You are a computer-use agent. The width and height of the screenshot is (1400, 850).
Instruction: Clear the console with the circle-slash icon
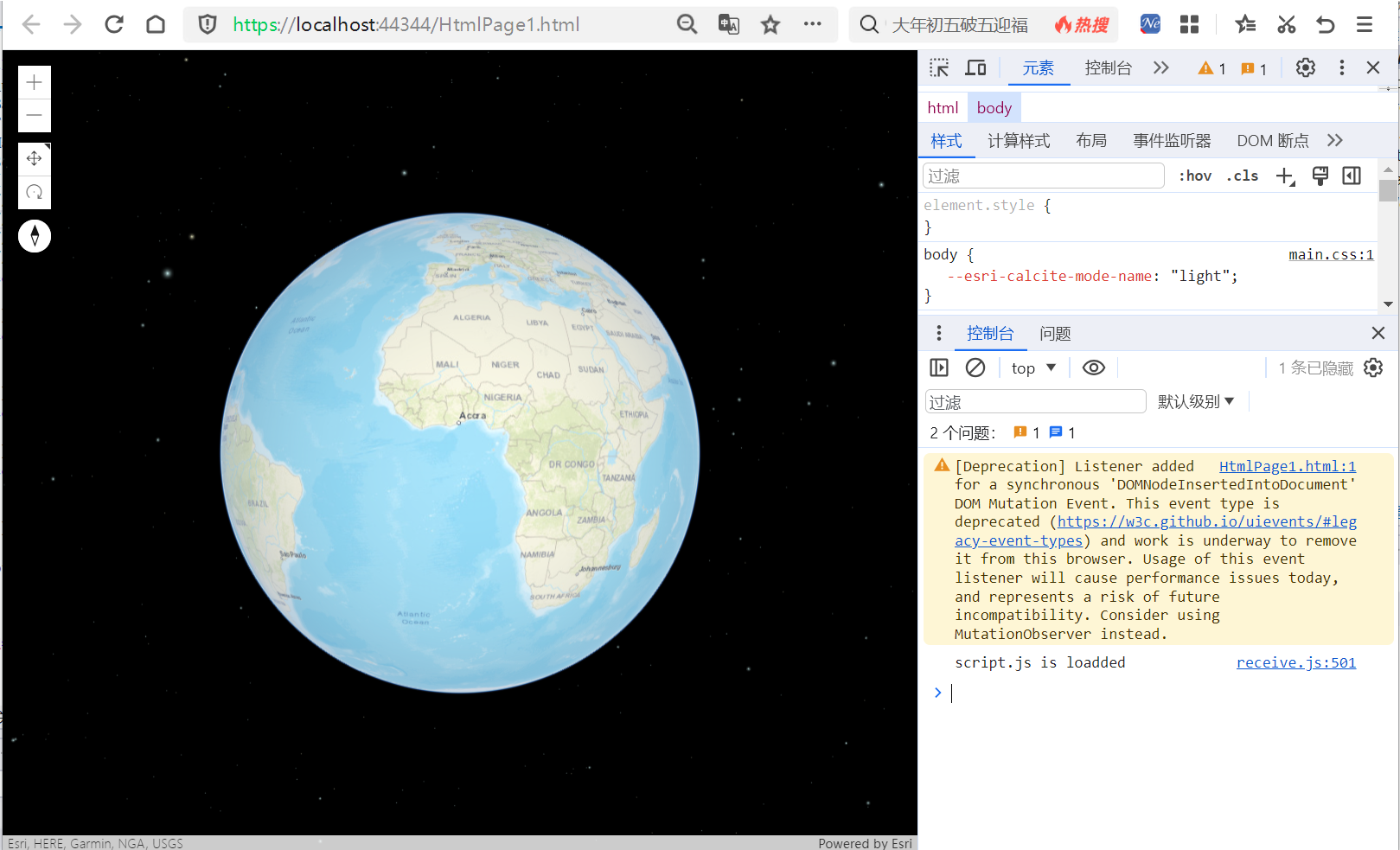tap(975, 367)
